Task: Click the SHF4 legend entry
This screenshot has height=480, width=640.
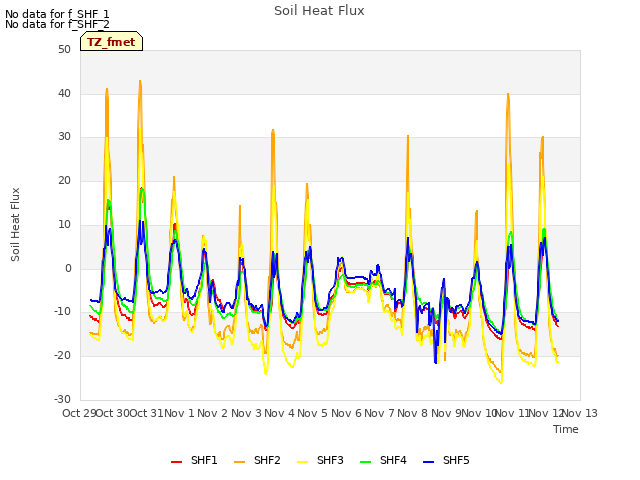Action: coord(383,460)
